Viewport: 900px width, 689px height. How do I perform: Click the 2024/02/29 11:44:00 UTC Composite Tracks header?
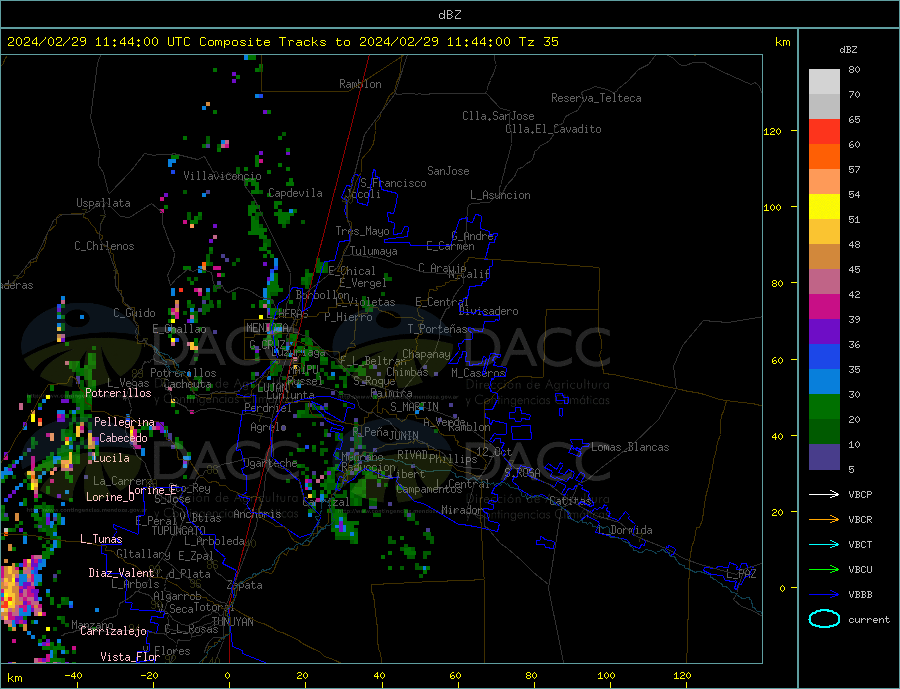pyautogui.click(x=282, y=42)
